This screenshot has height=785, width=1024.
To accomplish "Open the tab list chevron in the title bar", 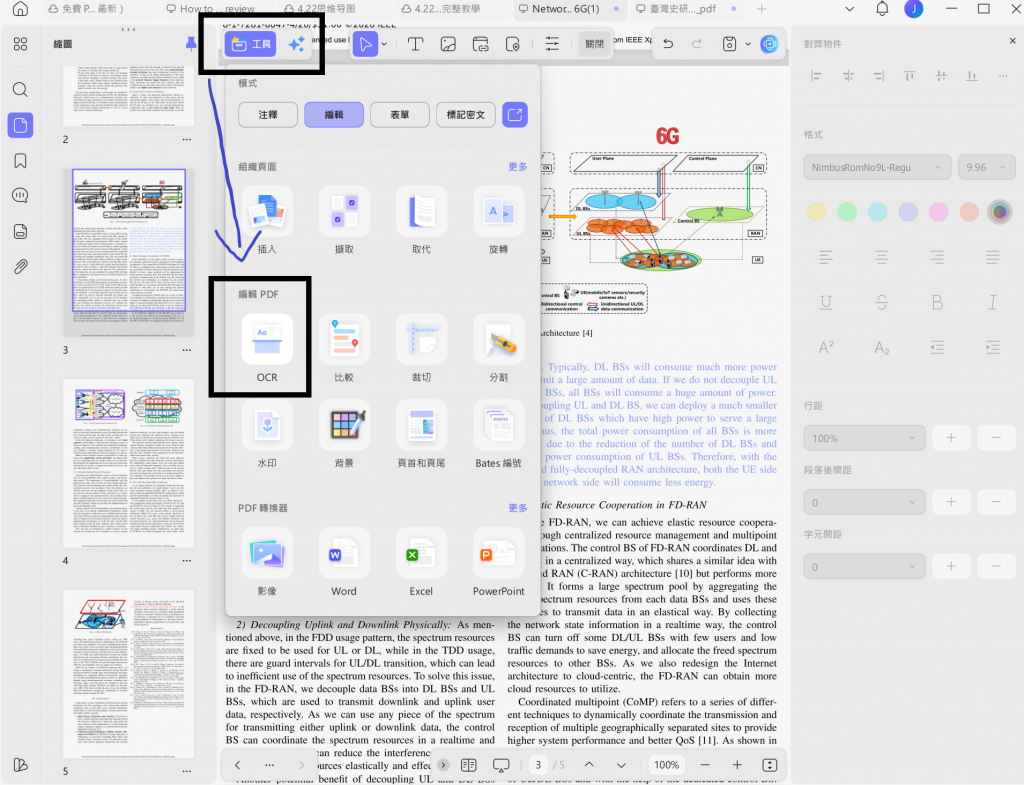I will 849,9.
